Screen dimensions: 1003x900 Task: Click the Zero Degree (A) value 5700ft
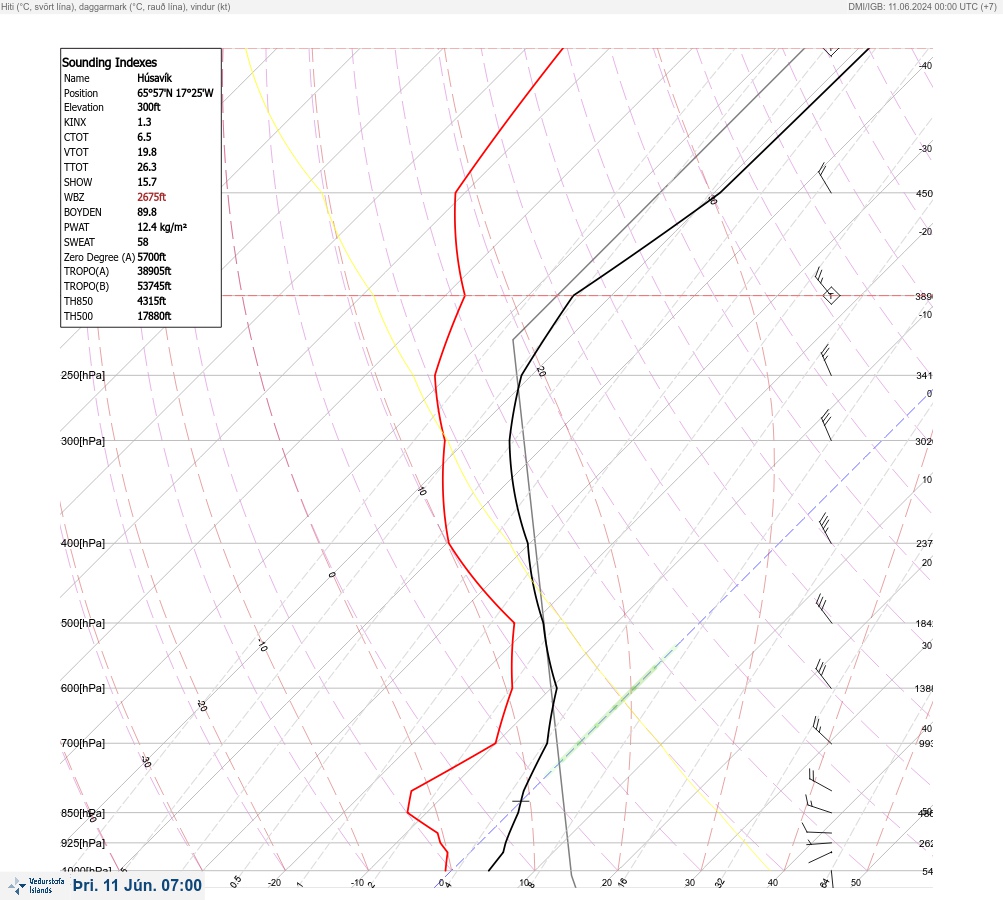pos(152,257)
